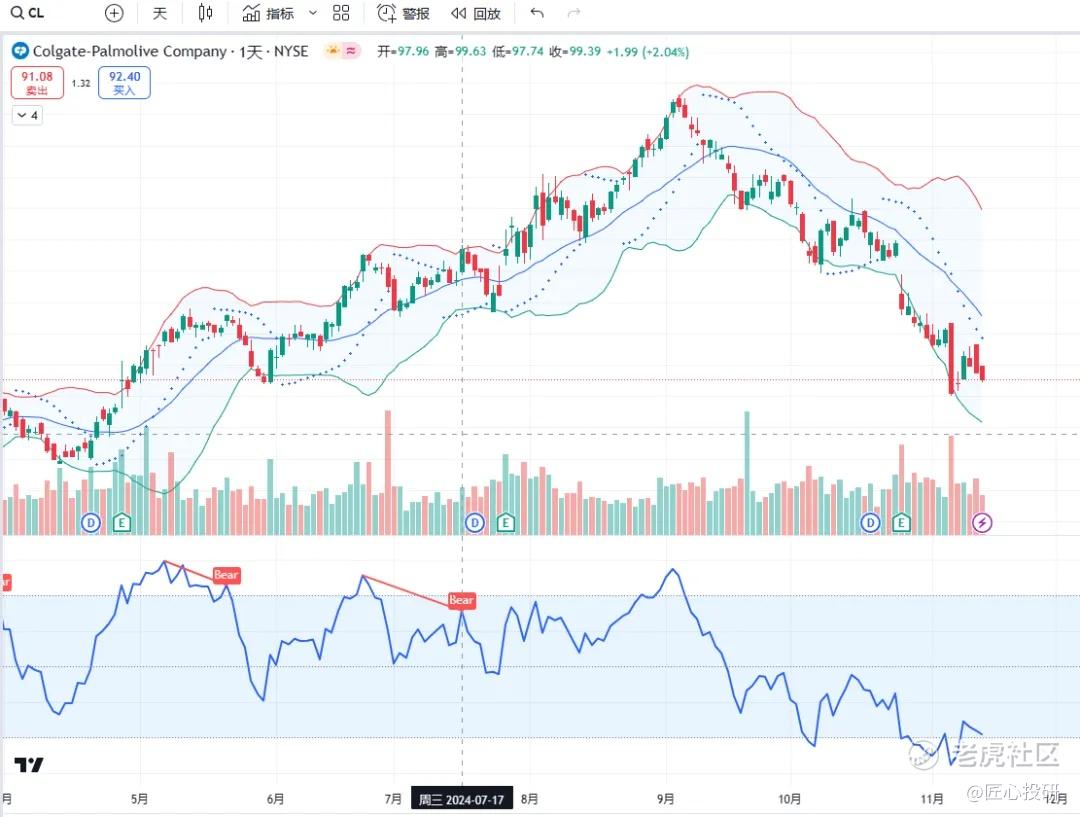Click the undo arrow icon
Viewport: 1080px width, 817px height.
tap(537, 13)
